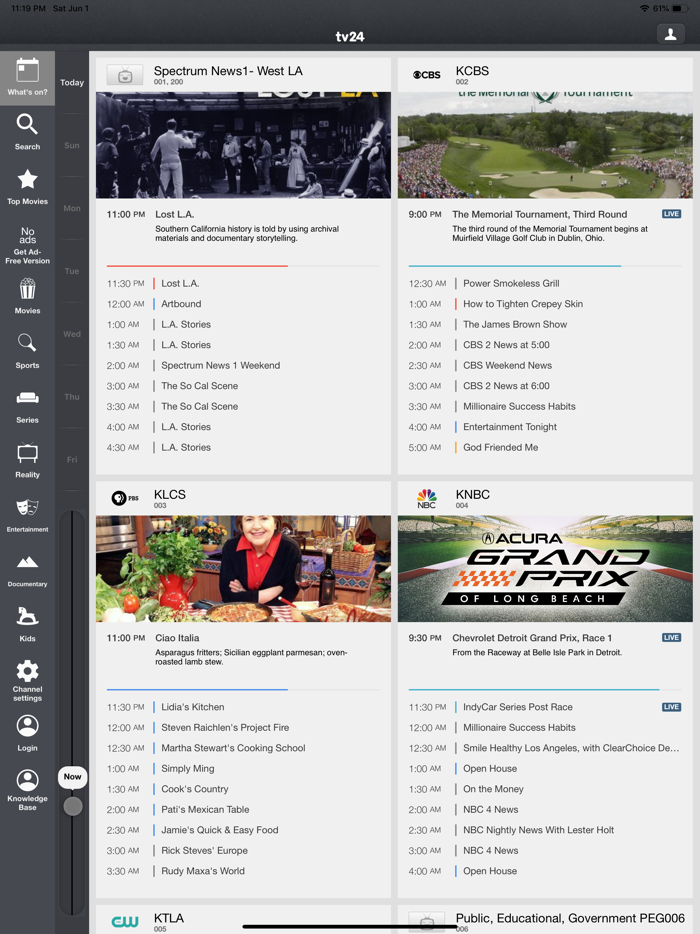
Task: Tap the NBC peacock logo
Action: [427, 498]
